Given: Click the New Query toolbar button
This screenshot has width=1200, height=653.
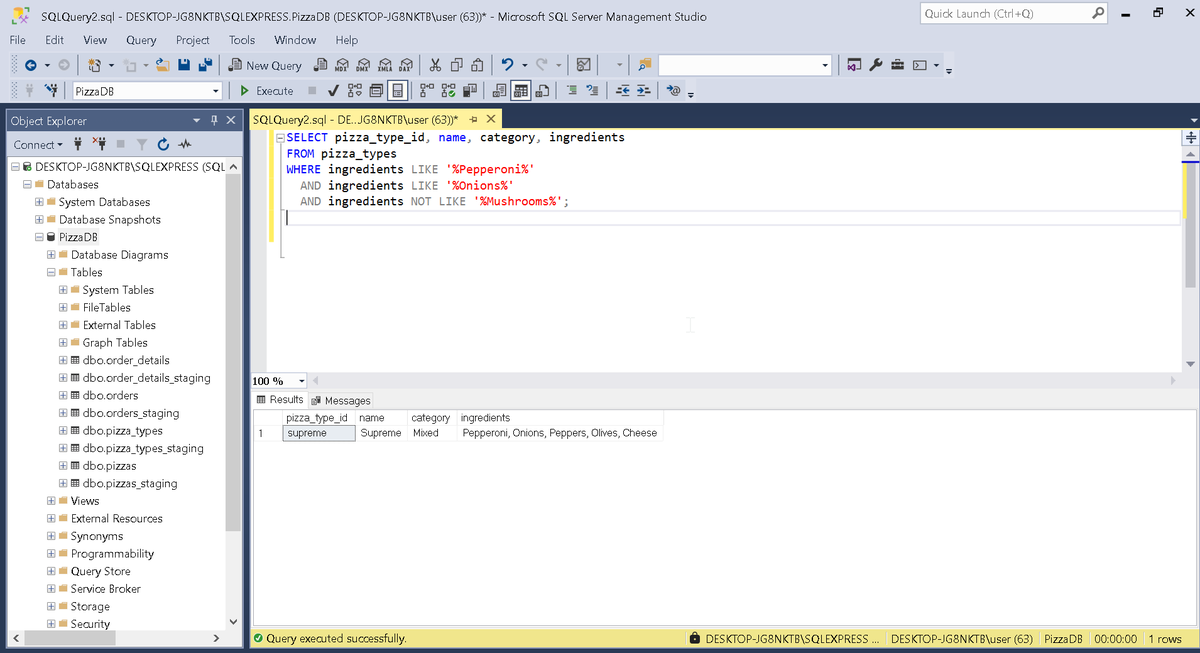Looking at the screenshot, I should point(265,65).
